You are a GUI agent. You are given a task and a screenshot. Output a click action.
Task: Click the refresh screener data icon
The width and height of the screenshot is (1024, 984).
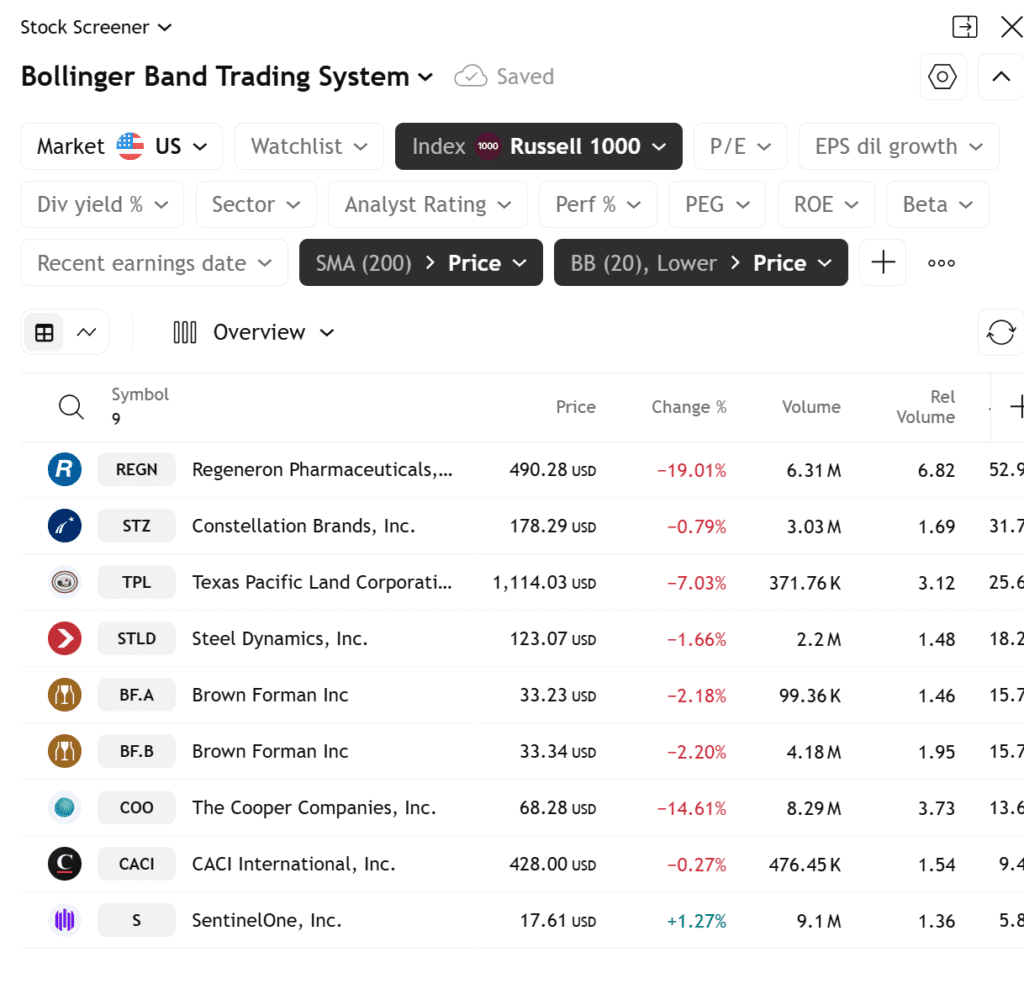1000,332
